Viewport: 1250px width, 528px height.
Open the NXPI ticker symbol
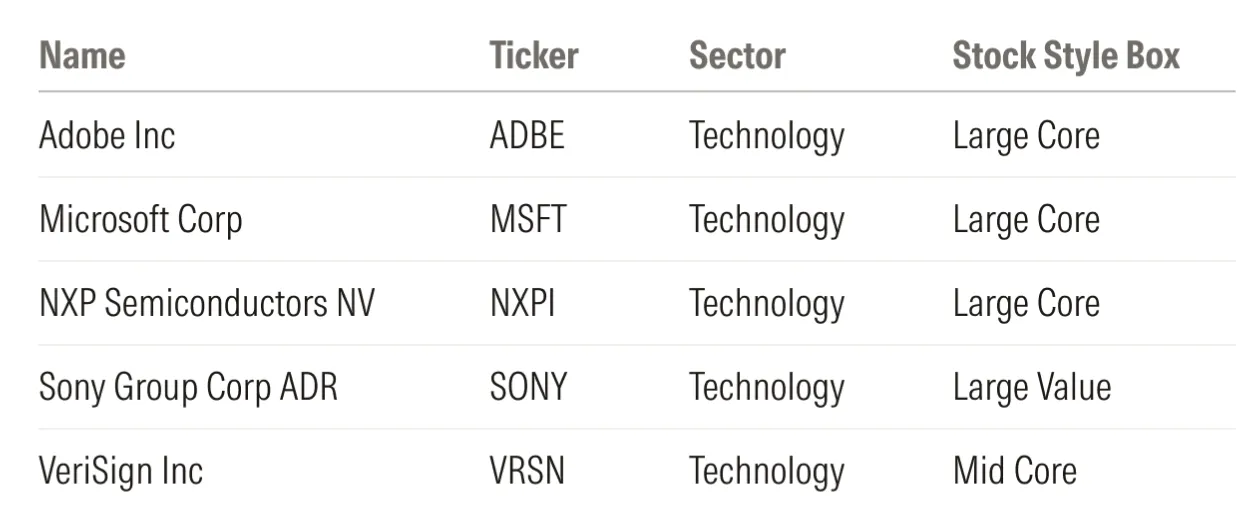tap(522, 303)
